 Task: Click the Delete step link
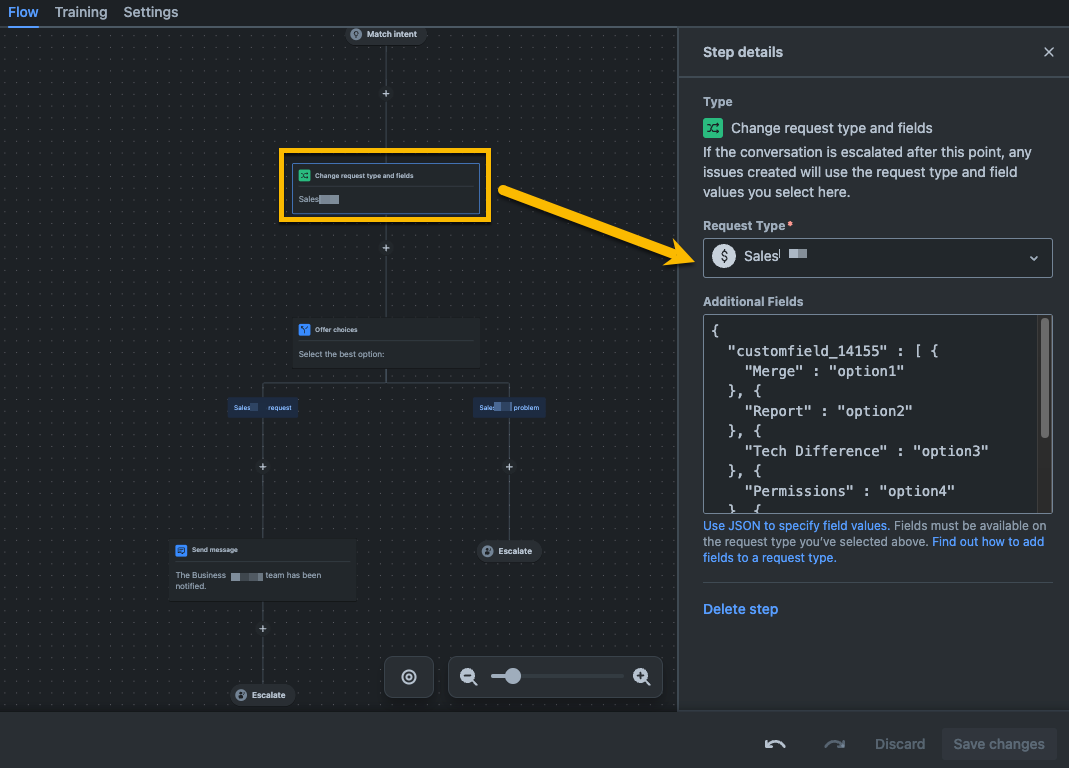[x=740, y=609]
